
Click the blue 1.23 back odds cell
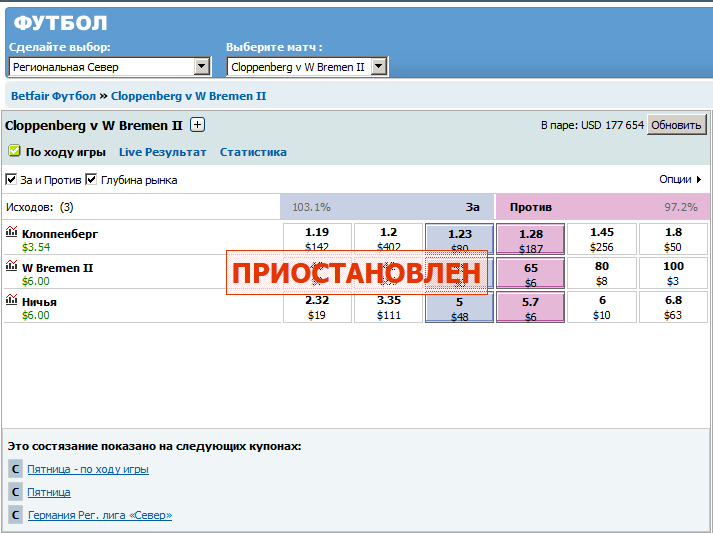459,240
